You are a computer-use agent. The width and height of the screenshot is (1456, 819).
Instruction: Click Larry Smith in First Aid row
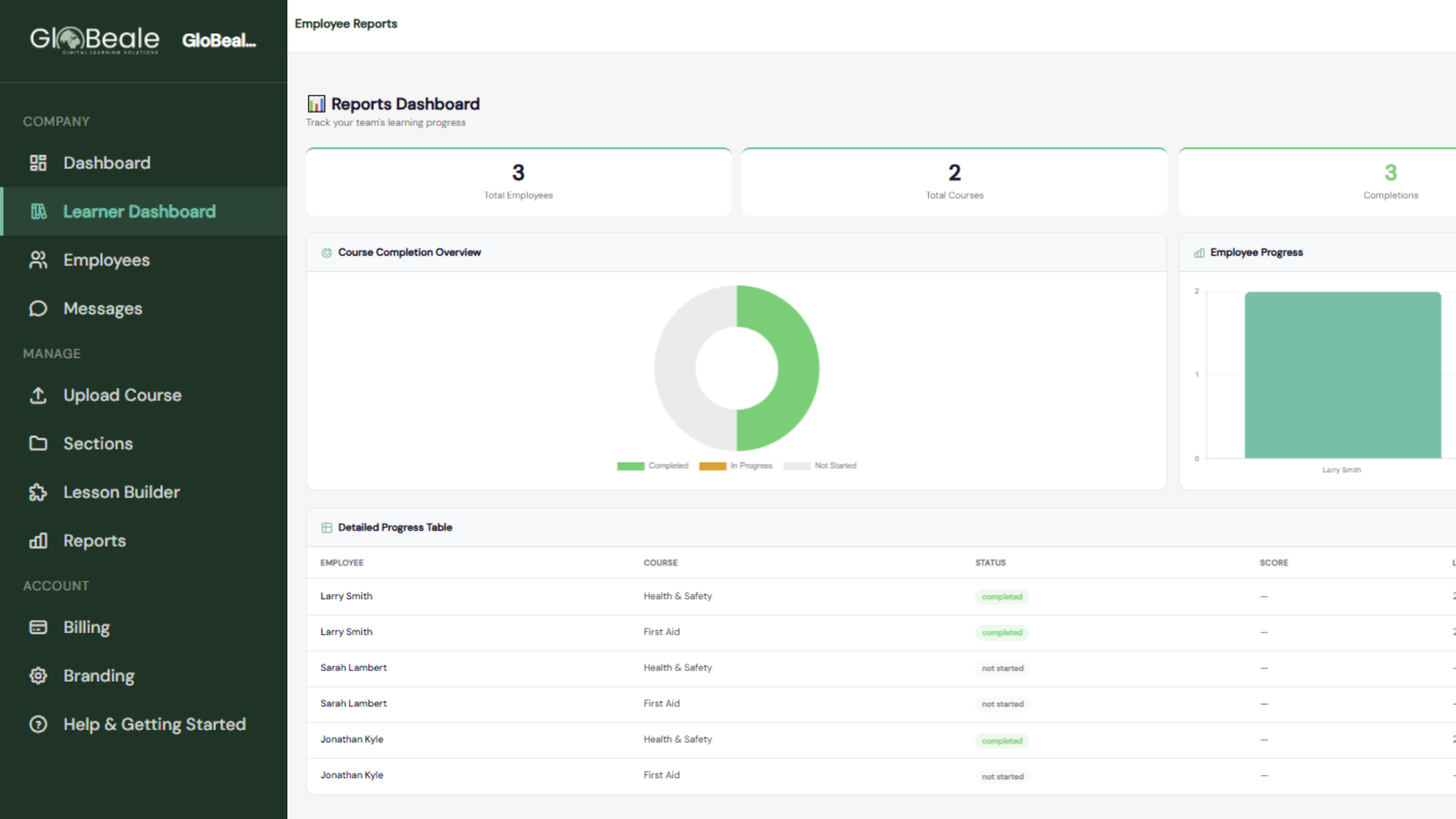[347, 632]
